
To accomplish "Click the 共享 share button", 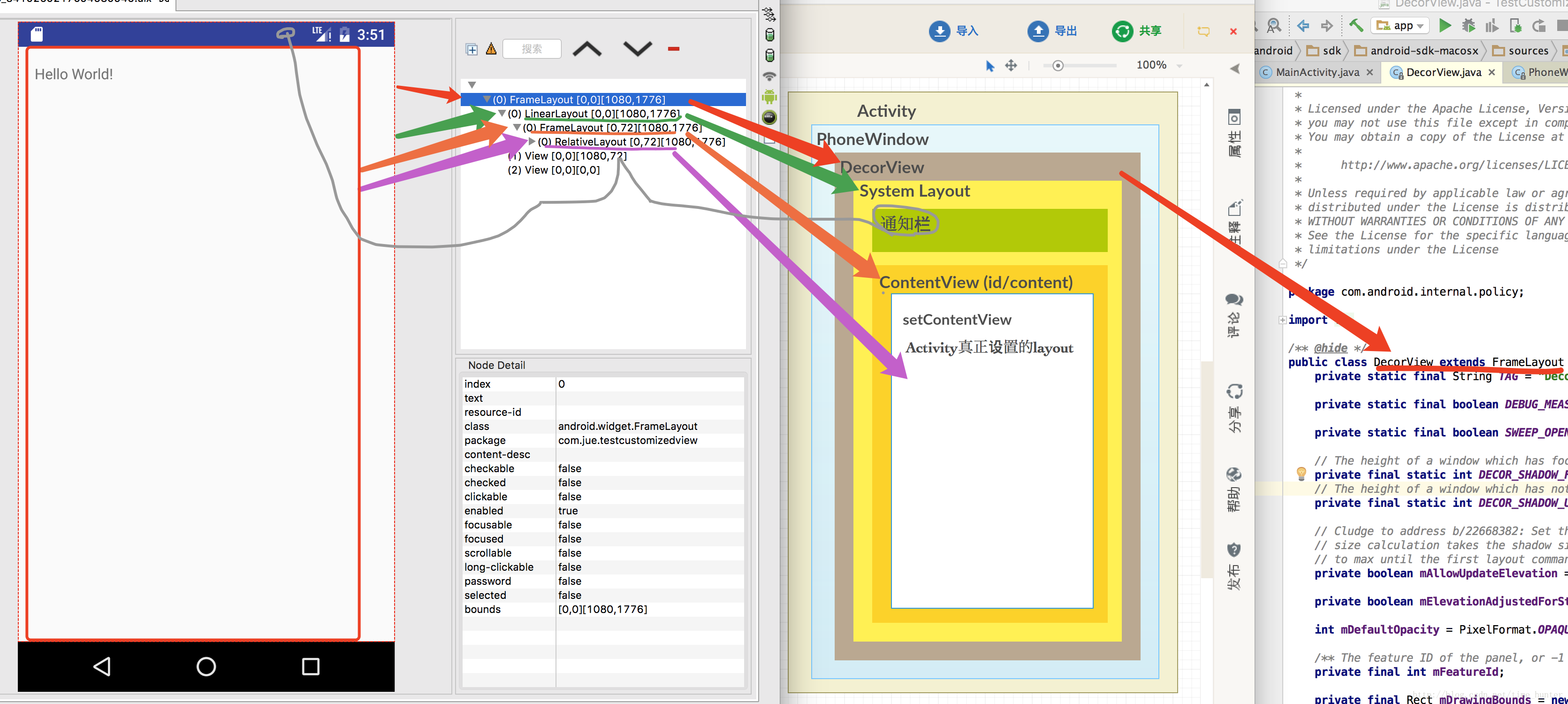I will point(1136,31).
